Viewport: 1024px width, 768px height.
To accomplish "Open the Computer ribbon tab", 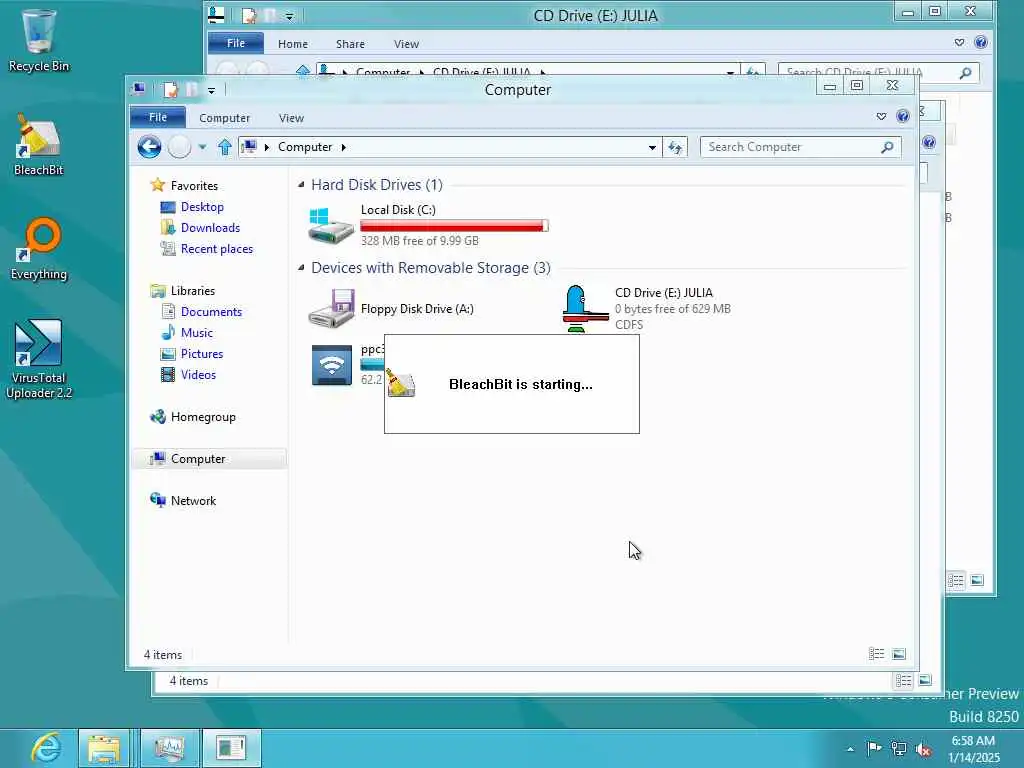I will 225,118.
